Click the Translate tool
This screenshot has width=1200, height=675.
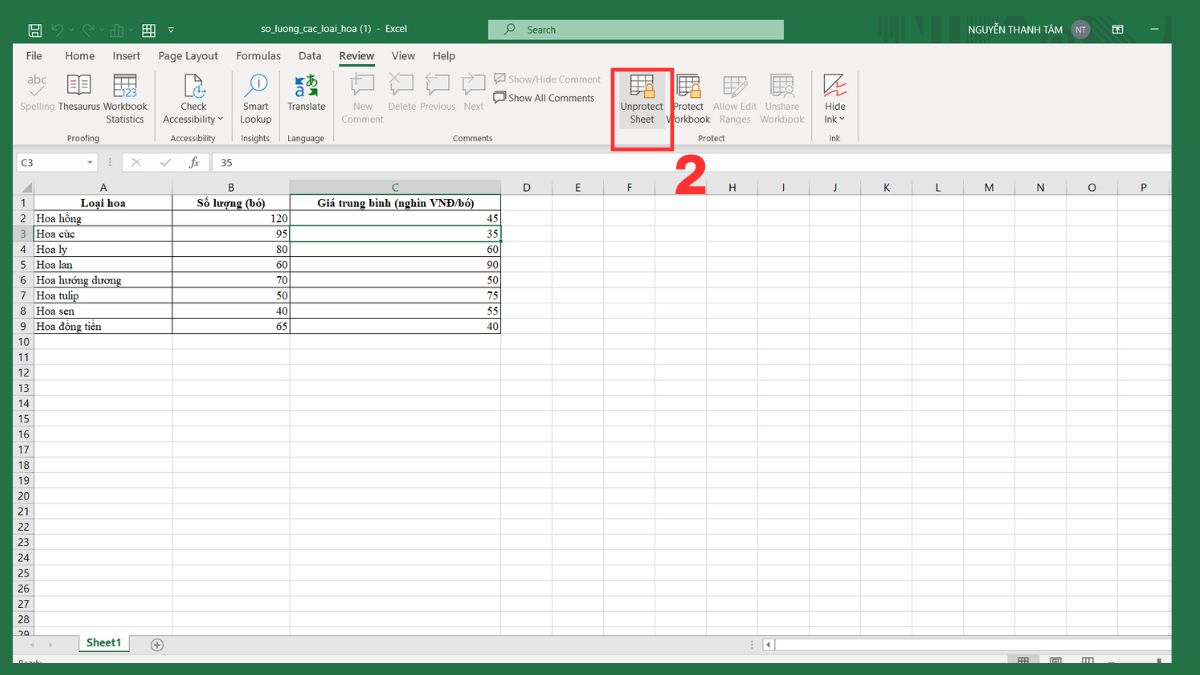306,96
